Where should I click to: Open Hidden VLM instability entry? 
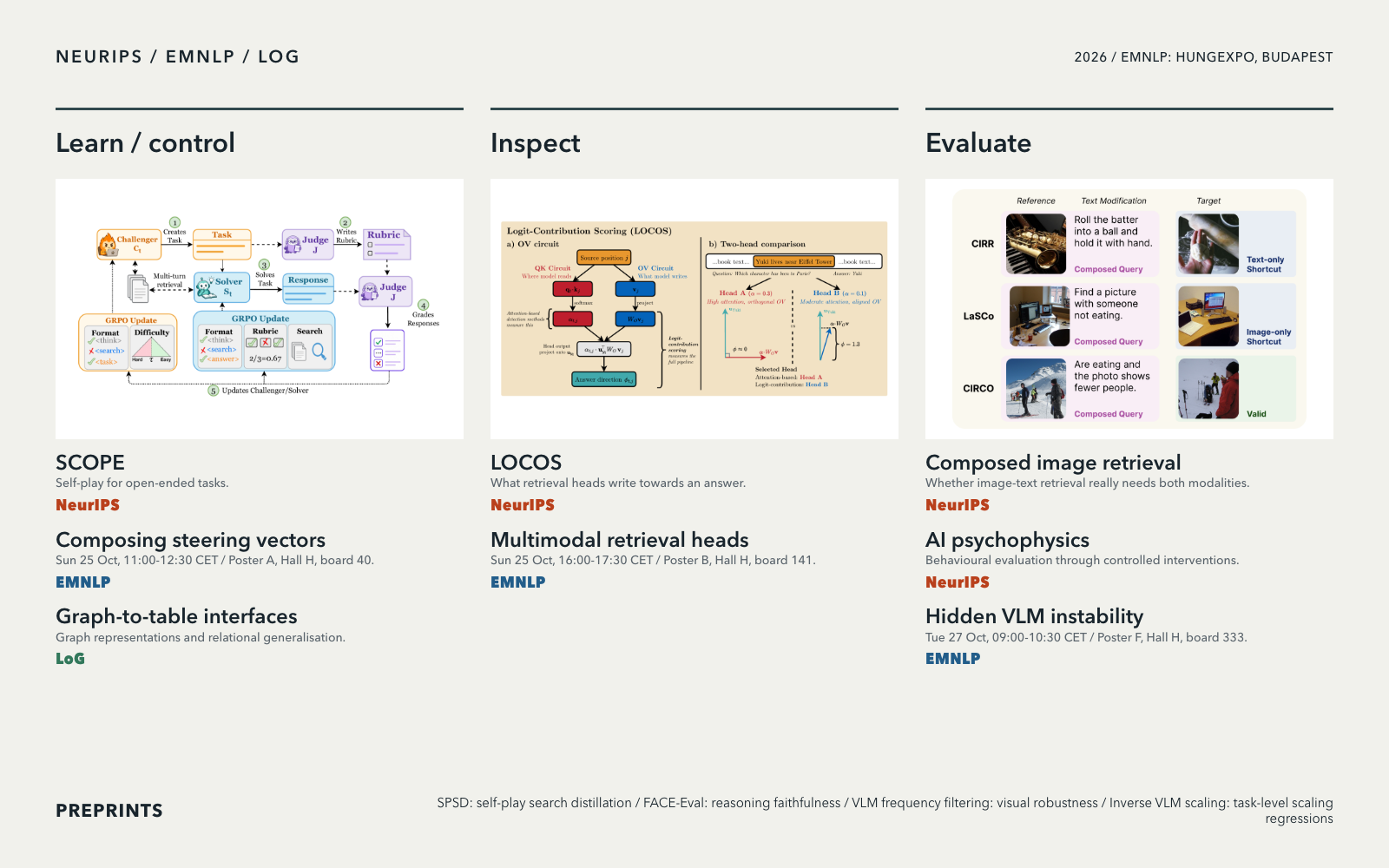pyautogui.click(x=1034, y=616)
